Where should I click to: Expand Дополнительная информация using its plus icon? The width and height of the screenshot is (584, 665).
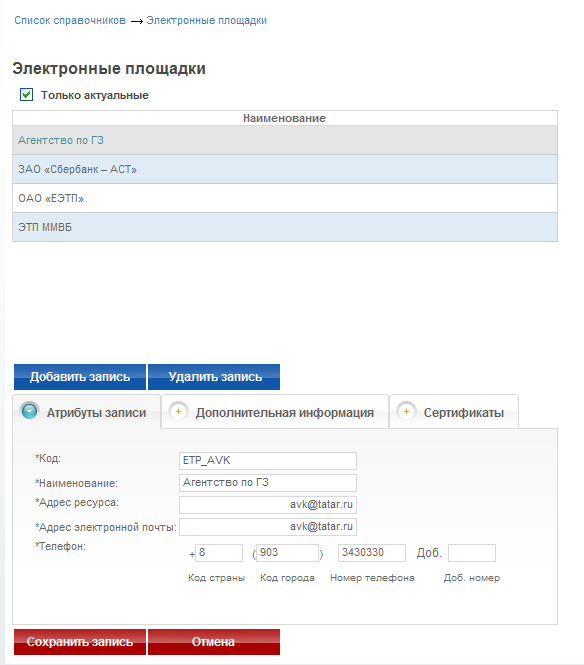click(x=178, y=411)
